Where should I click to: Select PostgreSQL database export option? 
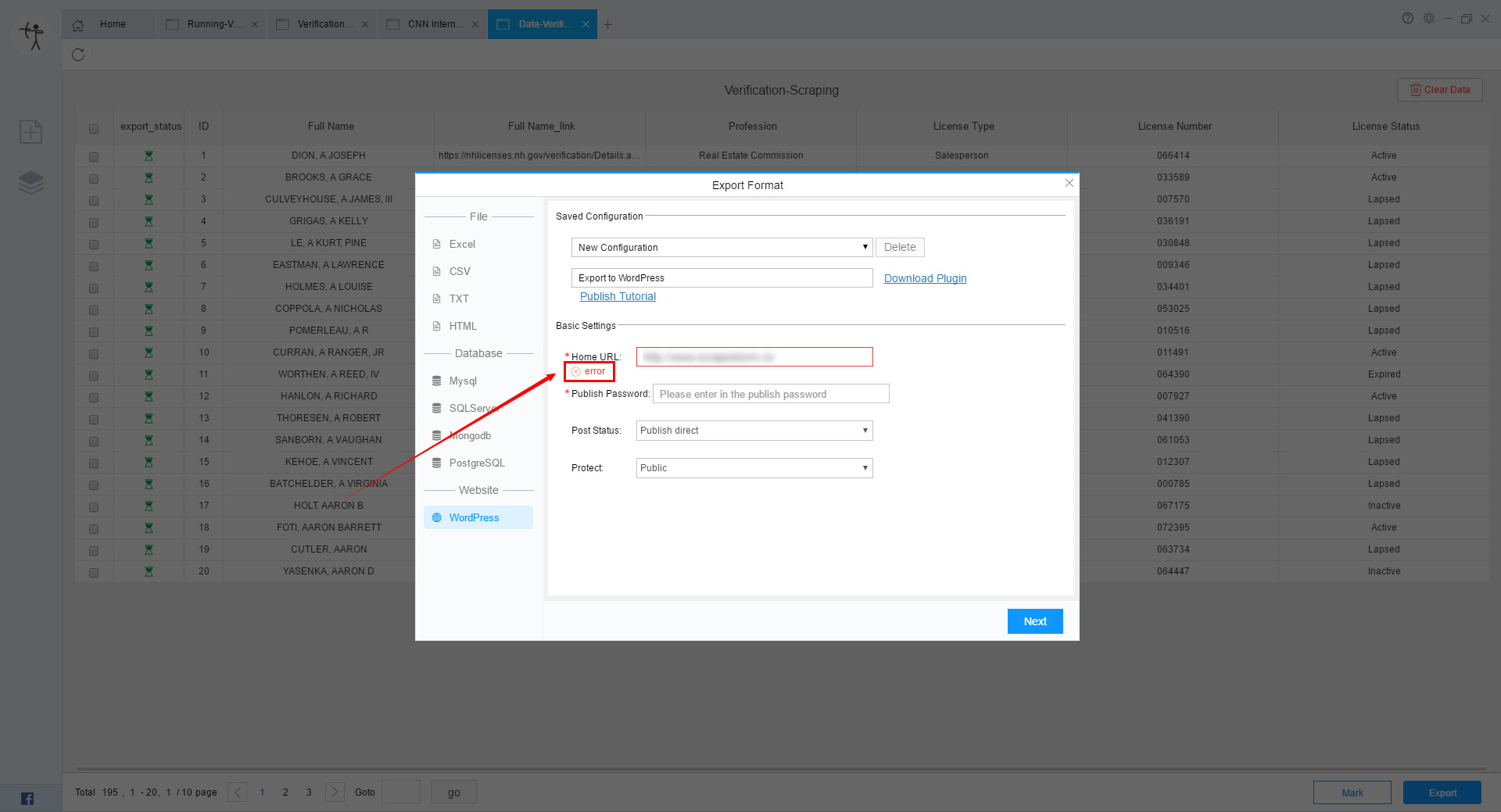tap(478, 463)
